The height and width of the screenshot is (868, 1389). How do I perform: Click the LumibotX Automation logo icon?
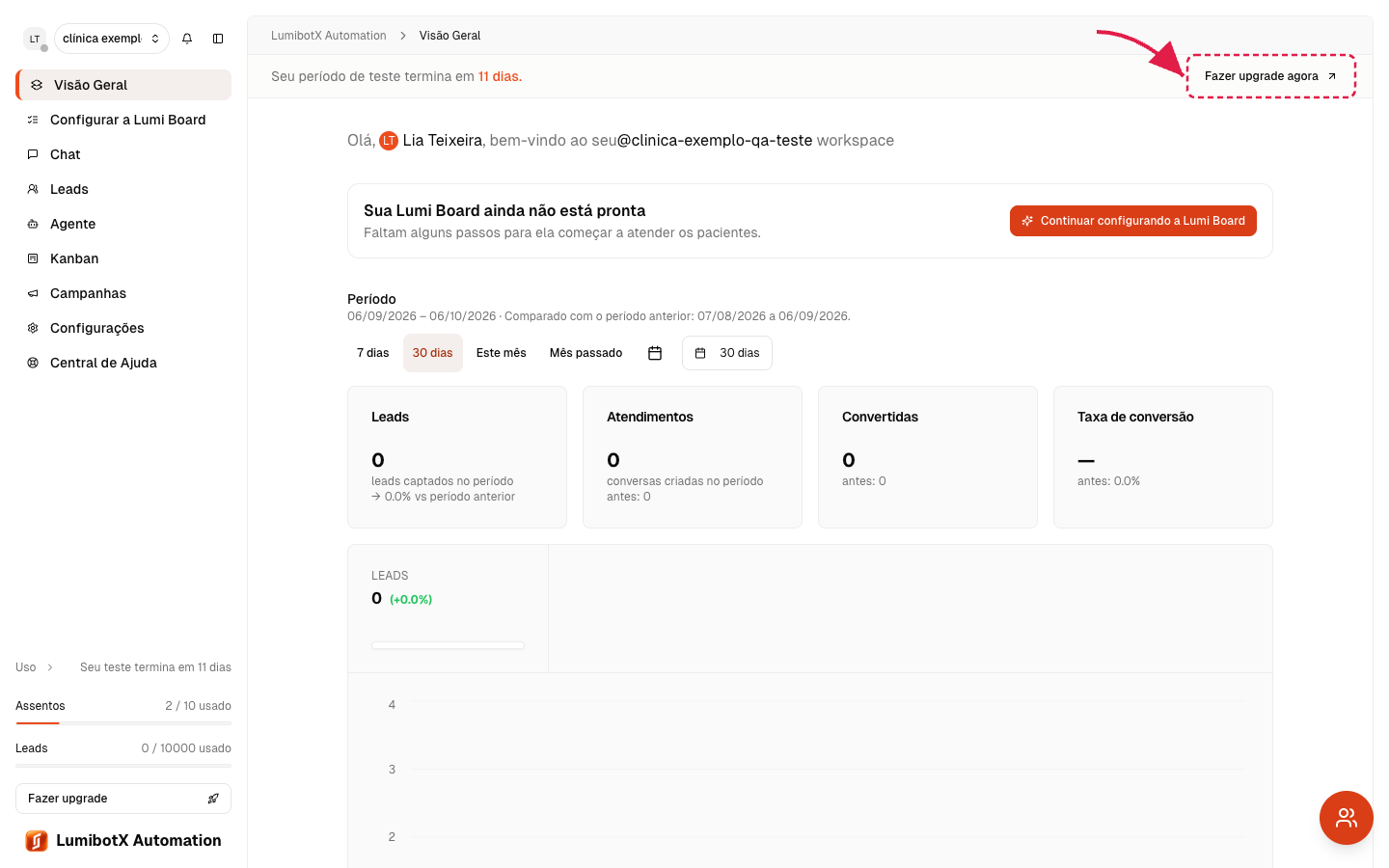(37, 841)
